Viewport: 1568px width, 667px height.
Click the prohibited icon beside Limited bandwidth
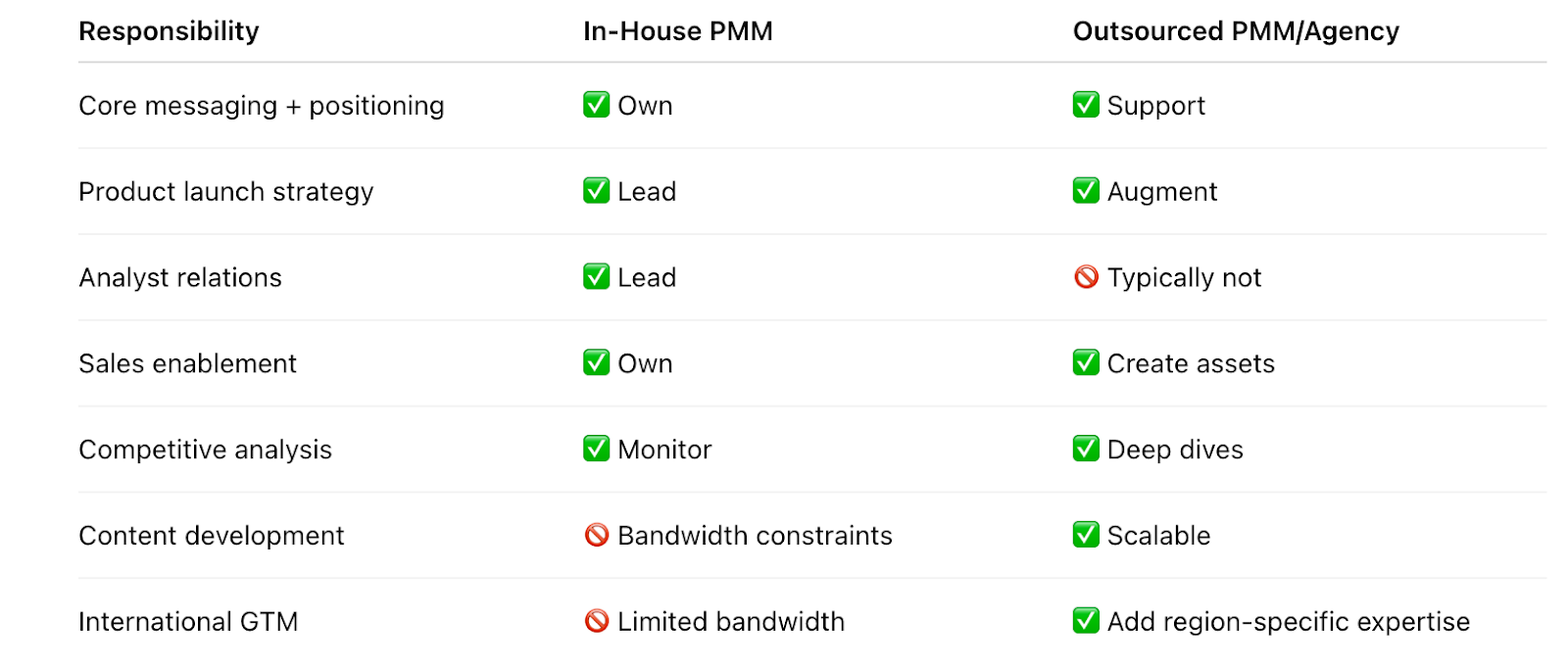pos(596,621)
